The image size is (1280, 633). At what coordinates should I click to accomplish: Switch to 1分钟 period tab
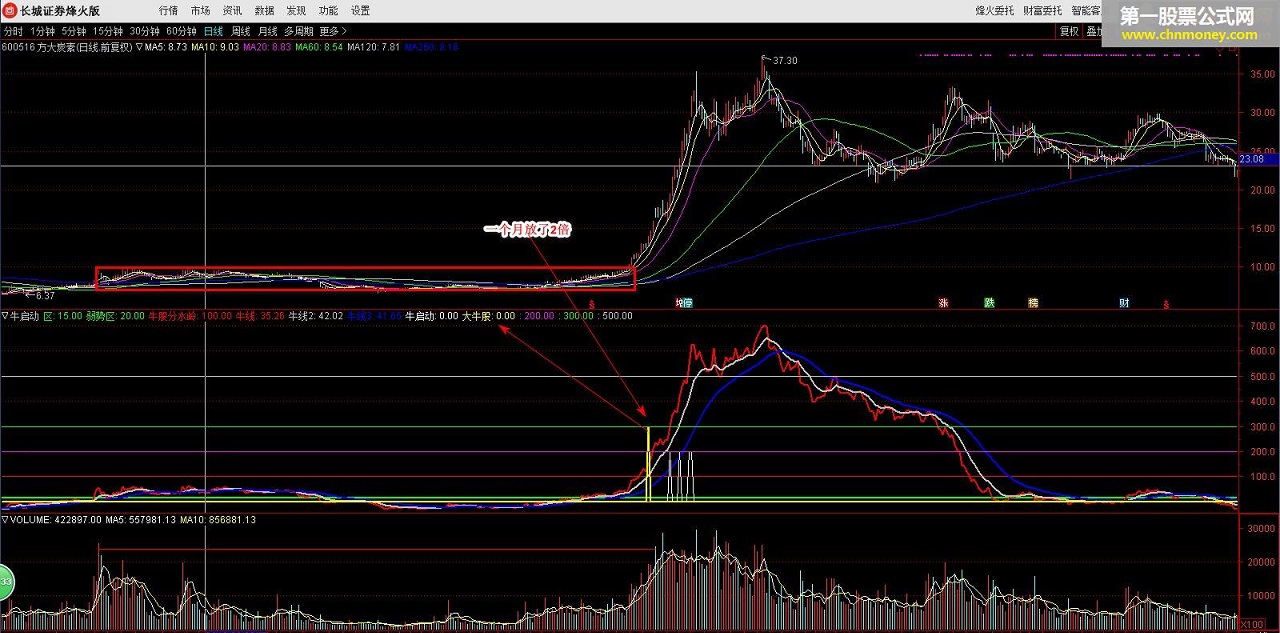(x=43, y=31)
